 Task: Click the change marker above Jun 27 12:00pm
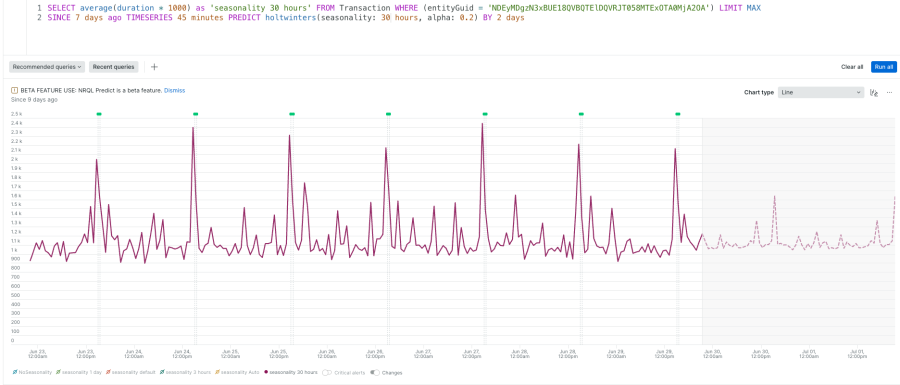tap(484, 114)
